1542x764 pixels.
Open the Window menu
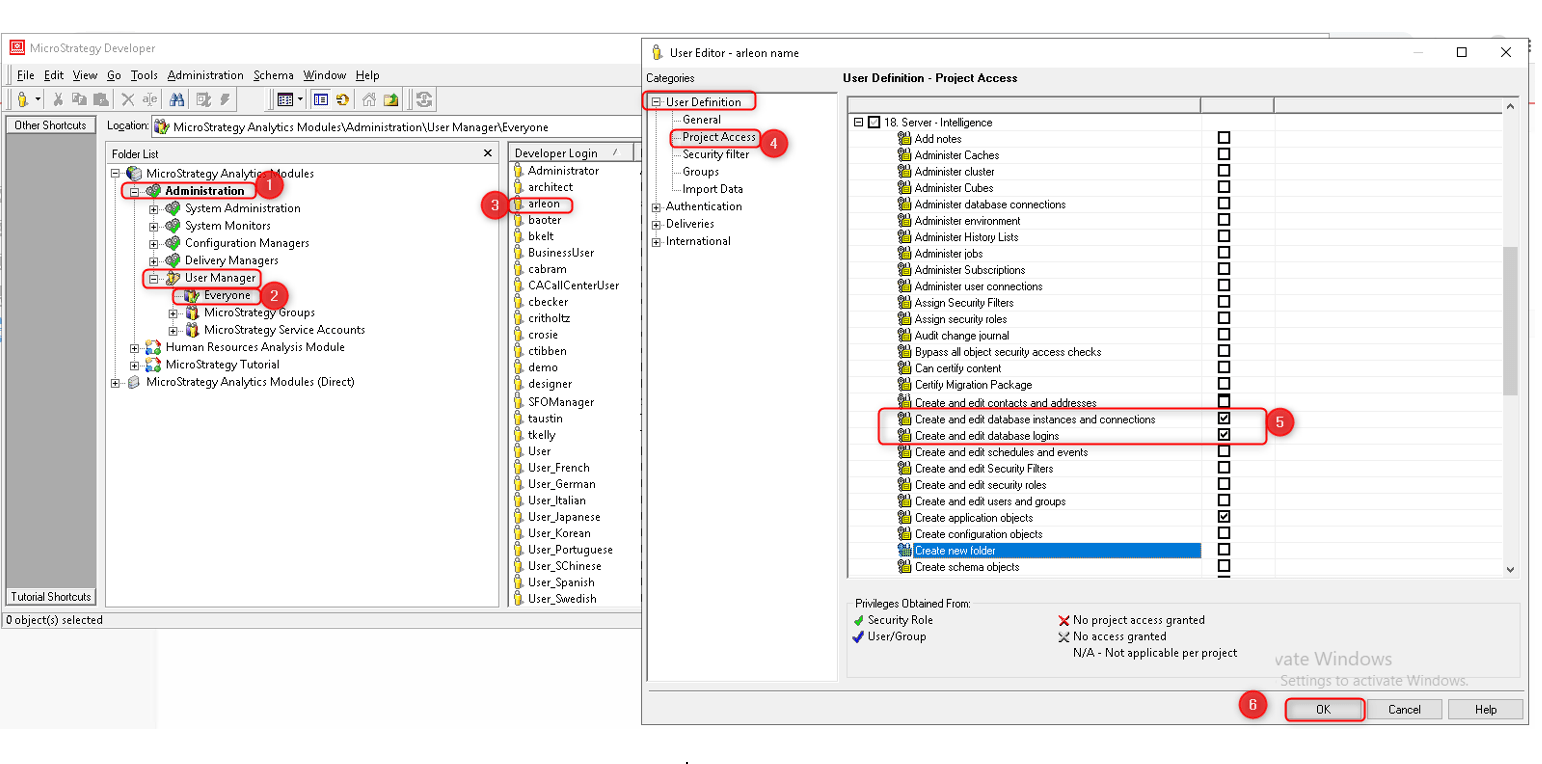324,75
